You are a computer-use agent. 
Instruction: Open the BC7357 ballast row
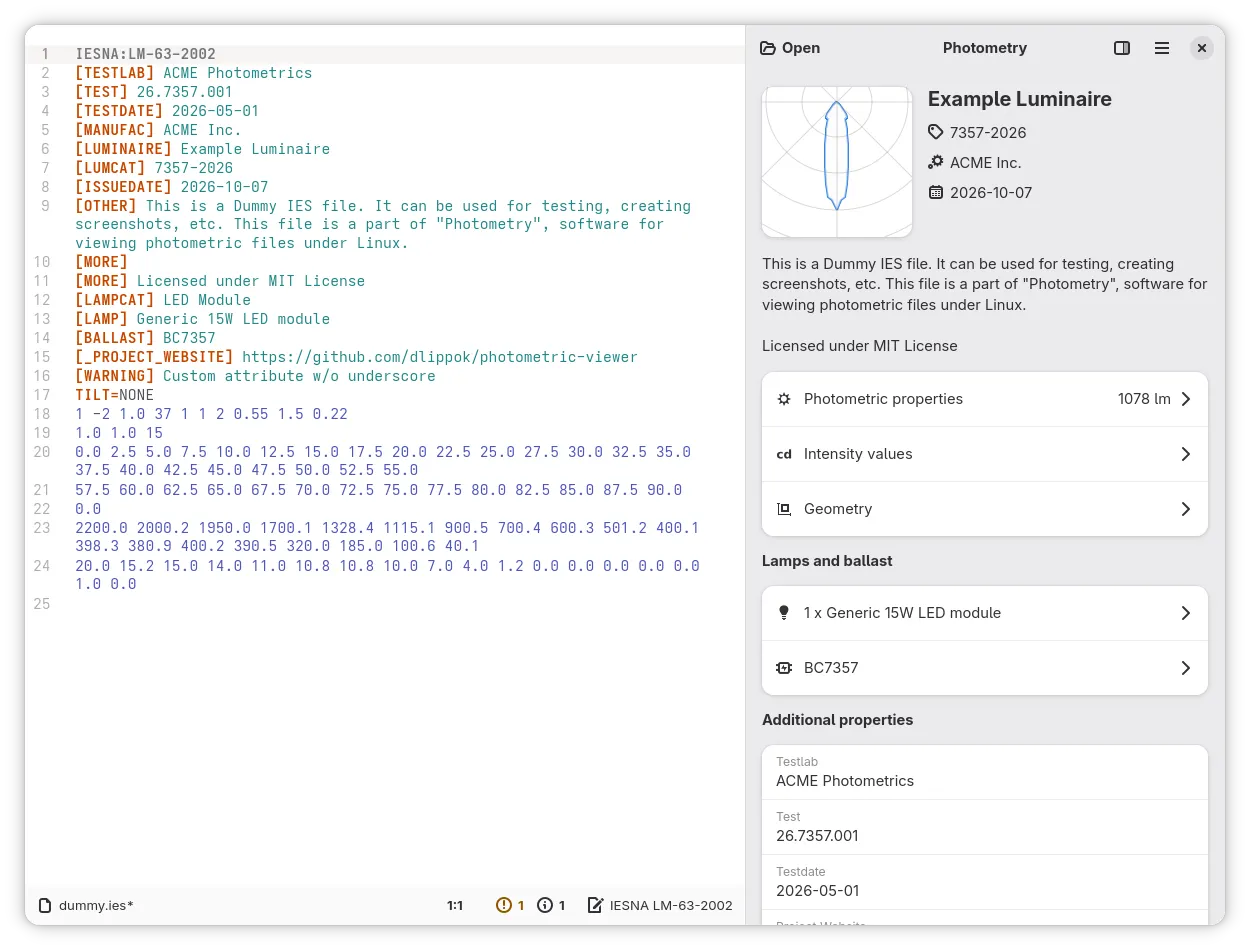click(985, 668)
